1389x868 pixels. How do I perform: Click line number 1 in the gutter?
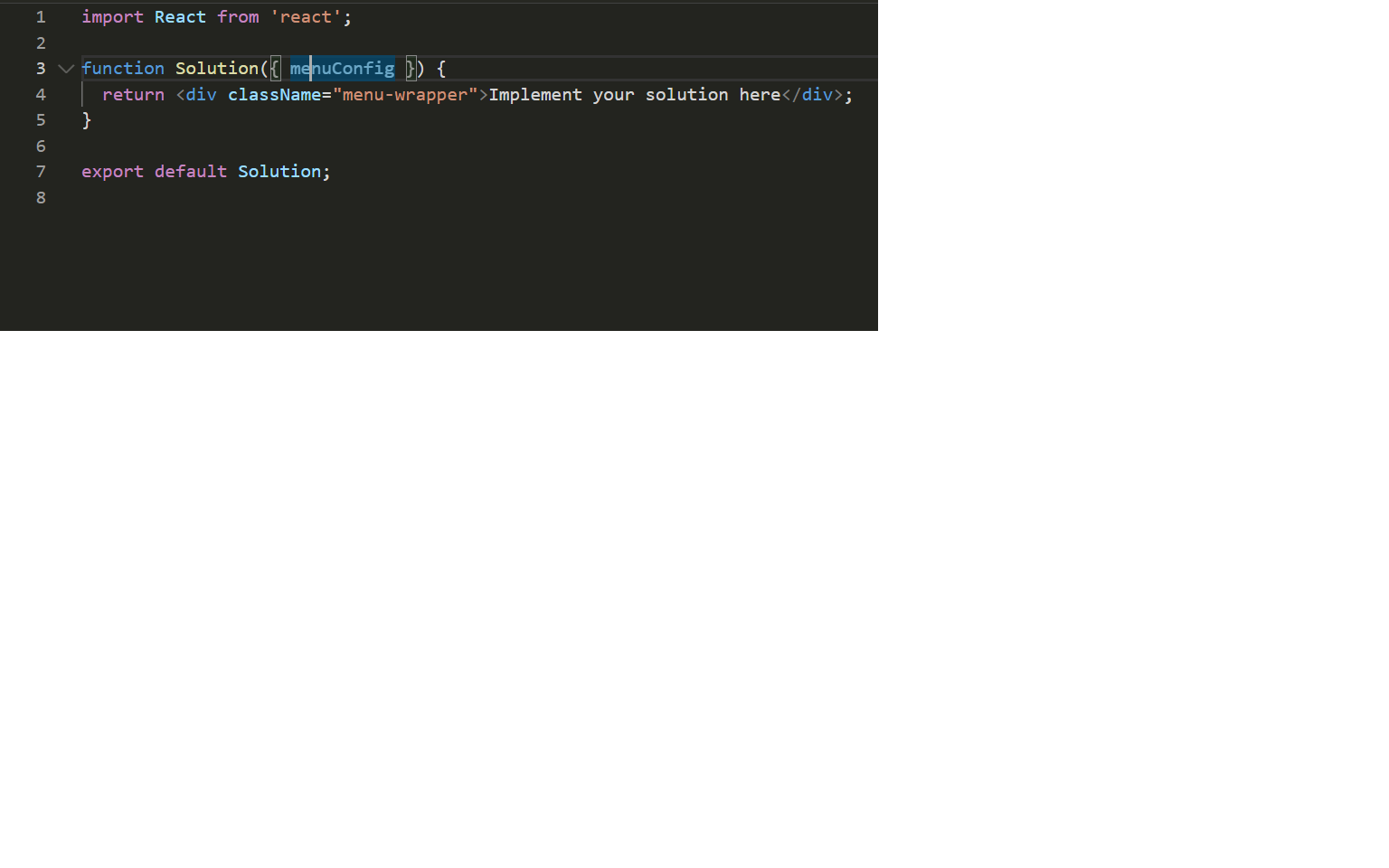40,16
